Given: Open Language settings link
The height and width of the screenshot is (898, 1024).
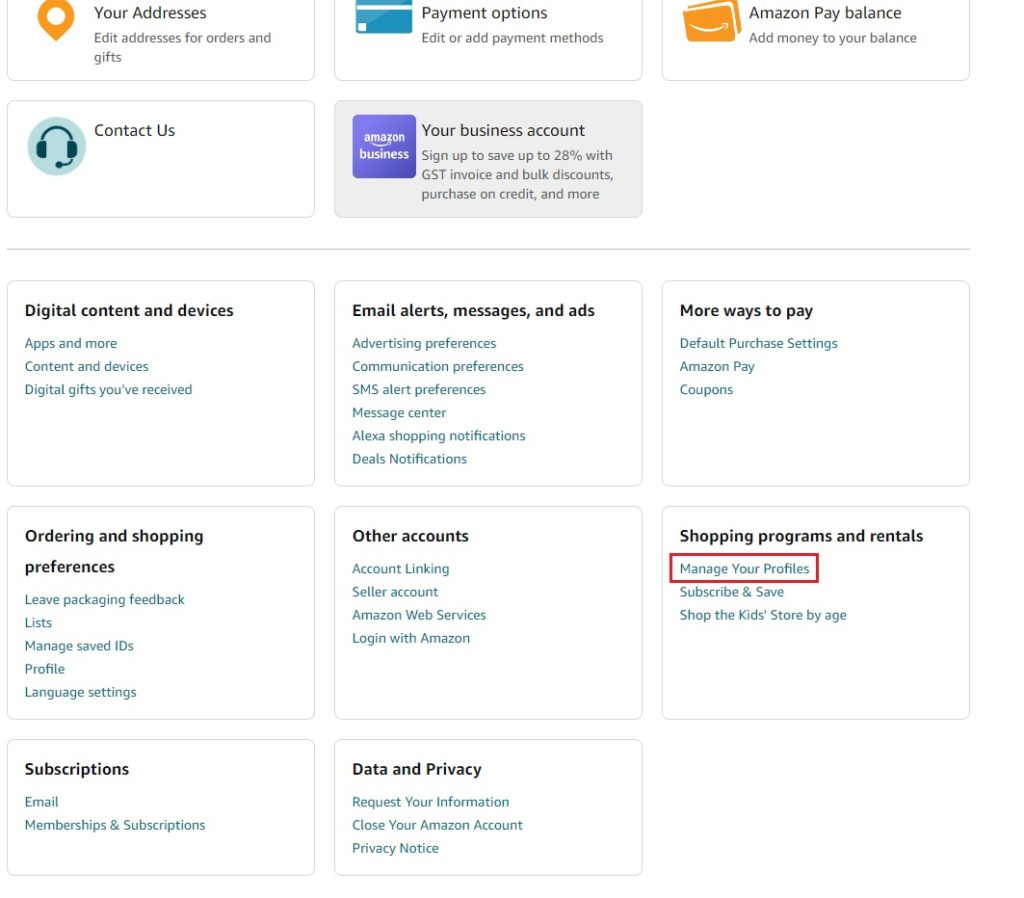Looking at the screenshot, I should [x=80, y=692].
